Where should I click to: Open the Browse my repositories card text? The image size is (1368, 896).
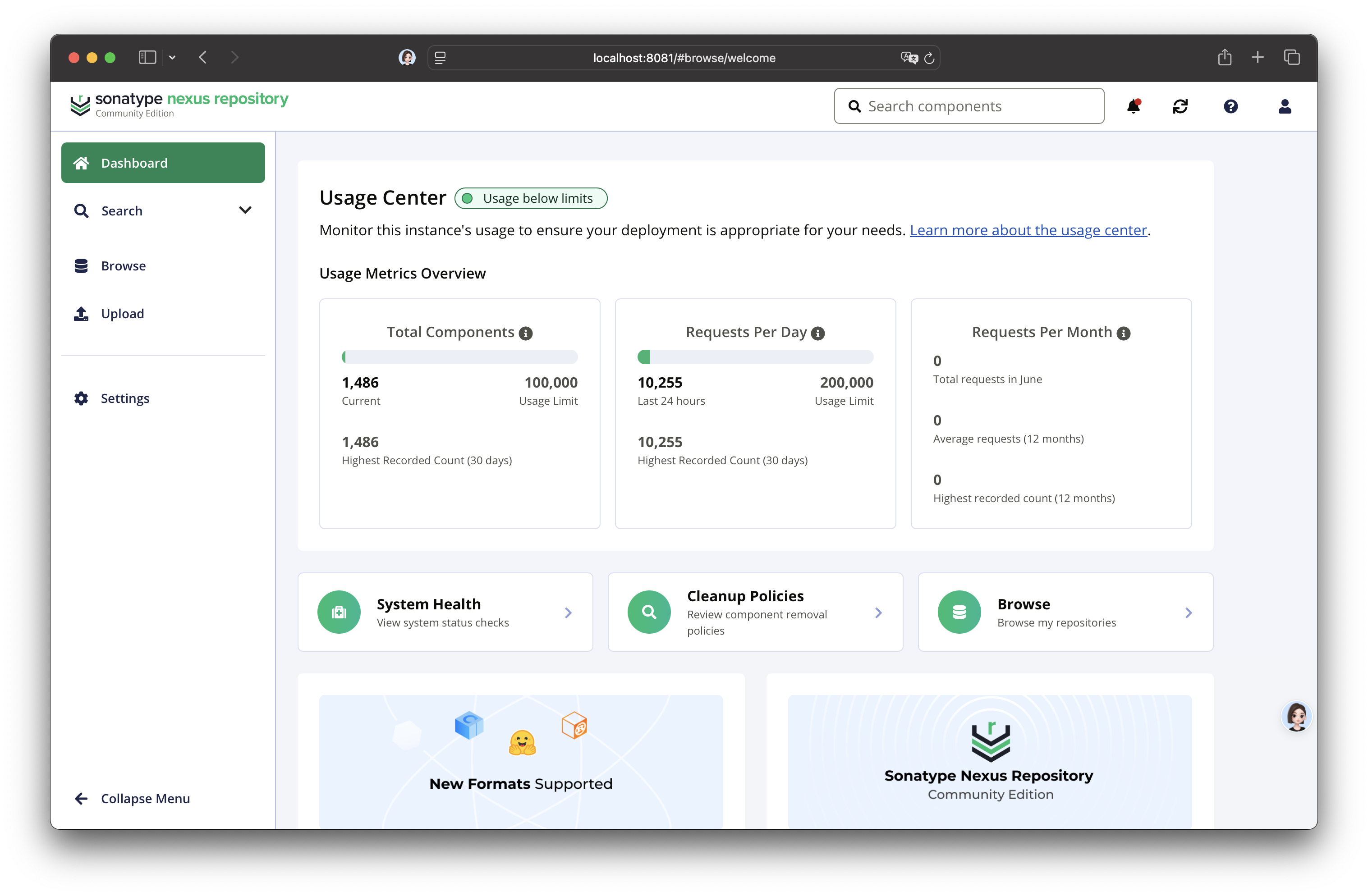[1056, 622]
